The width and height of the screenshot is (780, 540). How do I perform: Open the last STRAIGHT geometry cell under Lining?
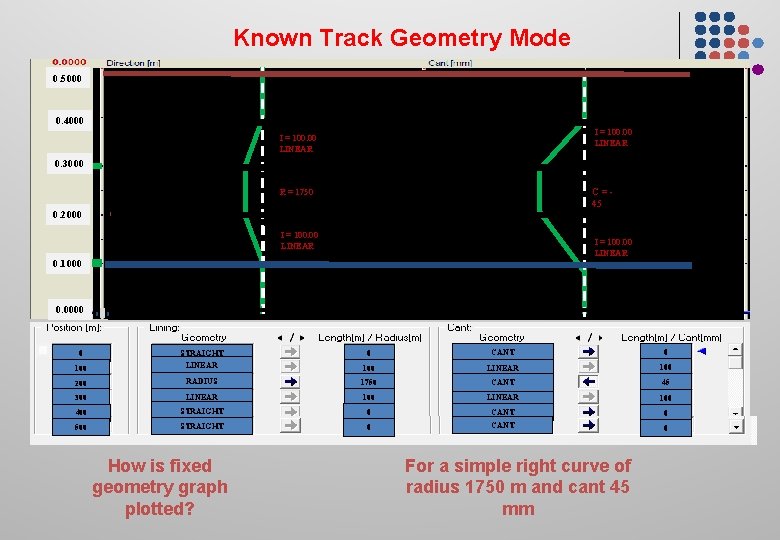201,426
